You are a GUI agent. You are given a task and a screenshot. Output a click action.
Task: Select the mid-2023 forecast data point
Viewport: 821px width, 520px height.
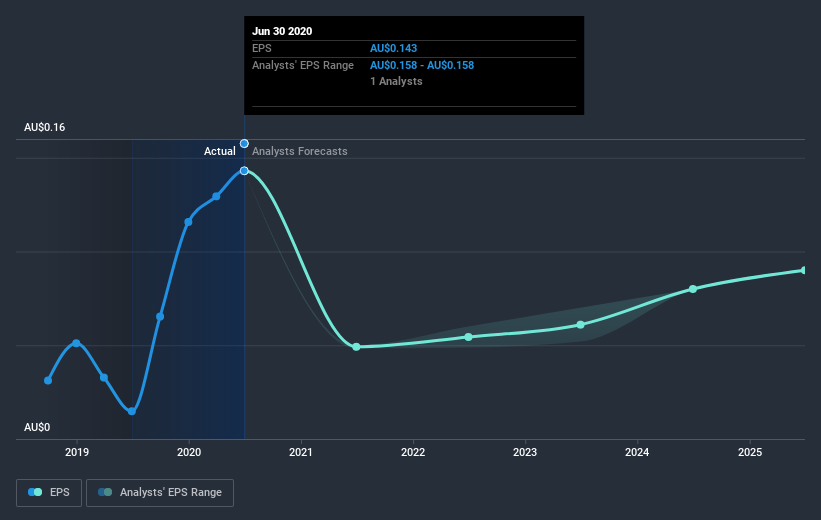tap(581, 325)
